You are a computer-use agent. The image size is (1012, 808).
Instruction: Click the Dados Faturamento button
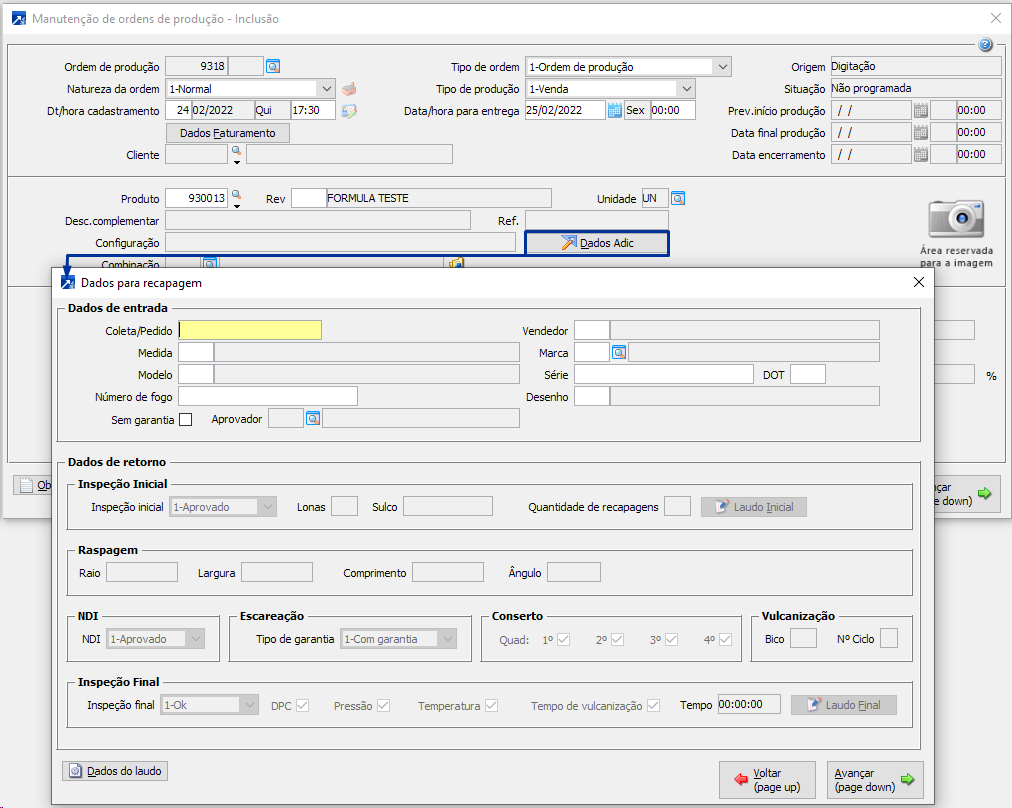click(228, 133)
